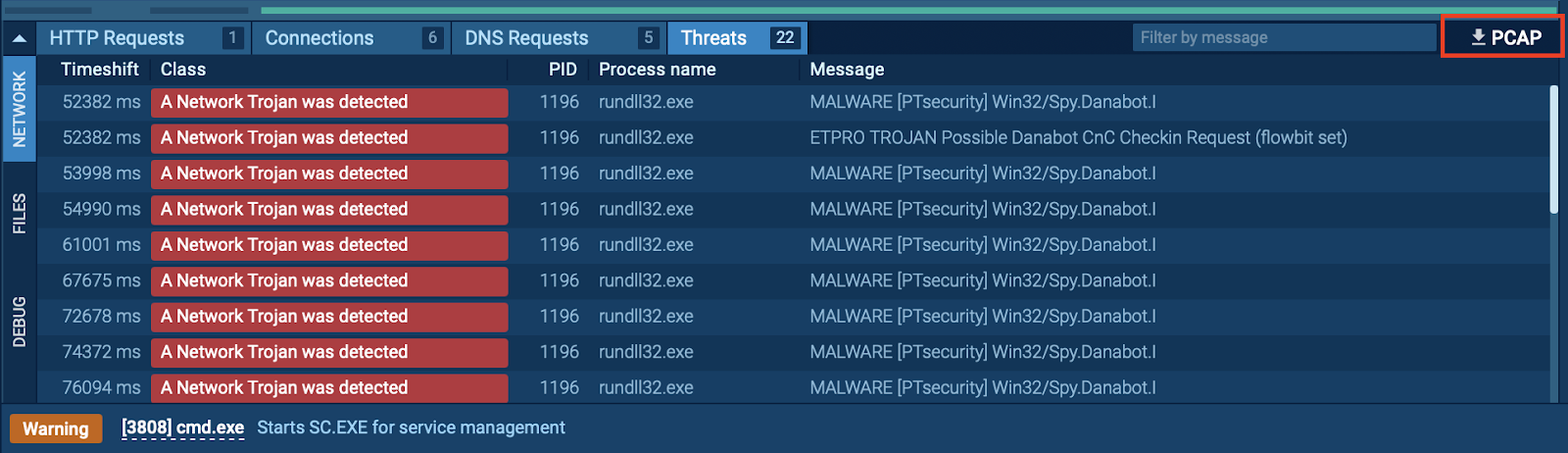
Task: Click the HTTP Requests count badge 1
Action: (x=232, y=38)
